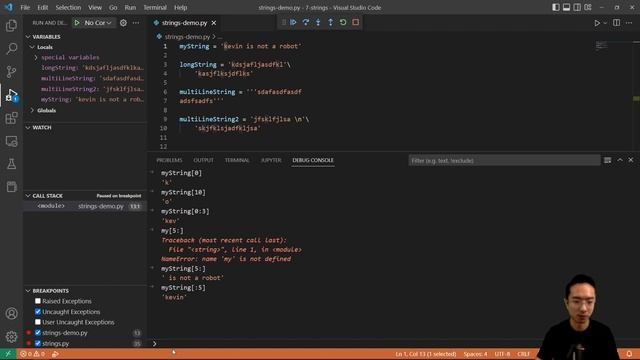Switch to the OUTPUT panel tab
Image resolution: width=640 pixels, height=360 pixels.
tap(203, 160)
